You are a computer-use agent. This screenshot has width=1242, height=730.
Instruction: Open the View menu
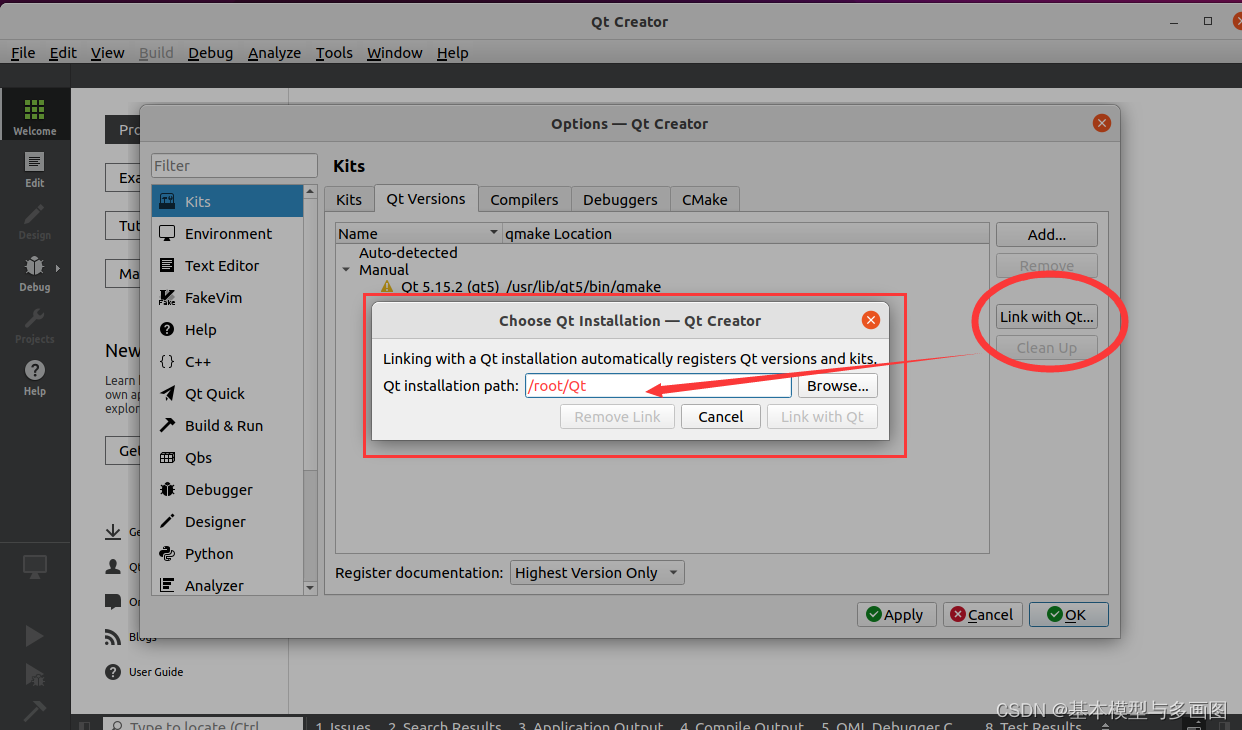(x=107, y=53)
